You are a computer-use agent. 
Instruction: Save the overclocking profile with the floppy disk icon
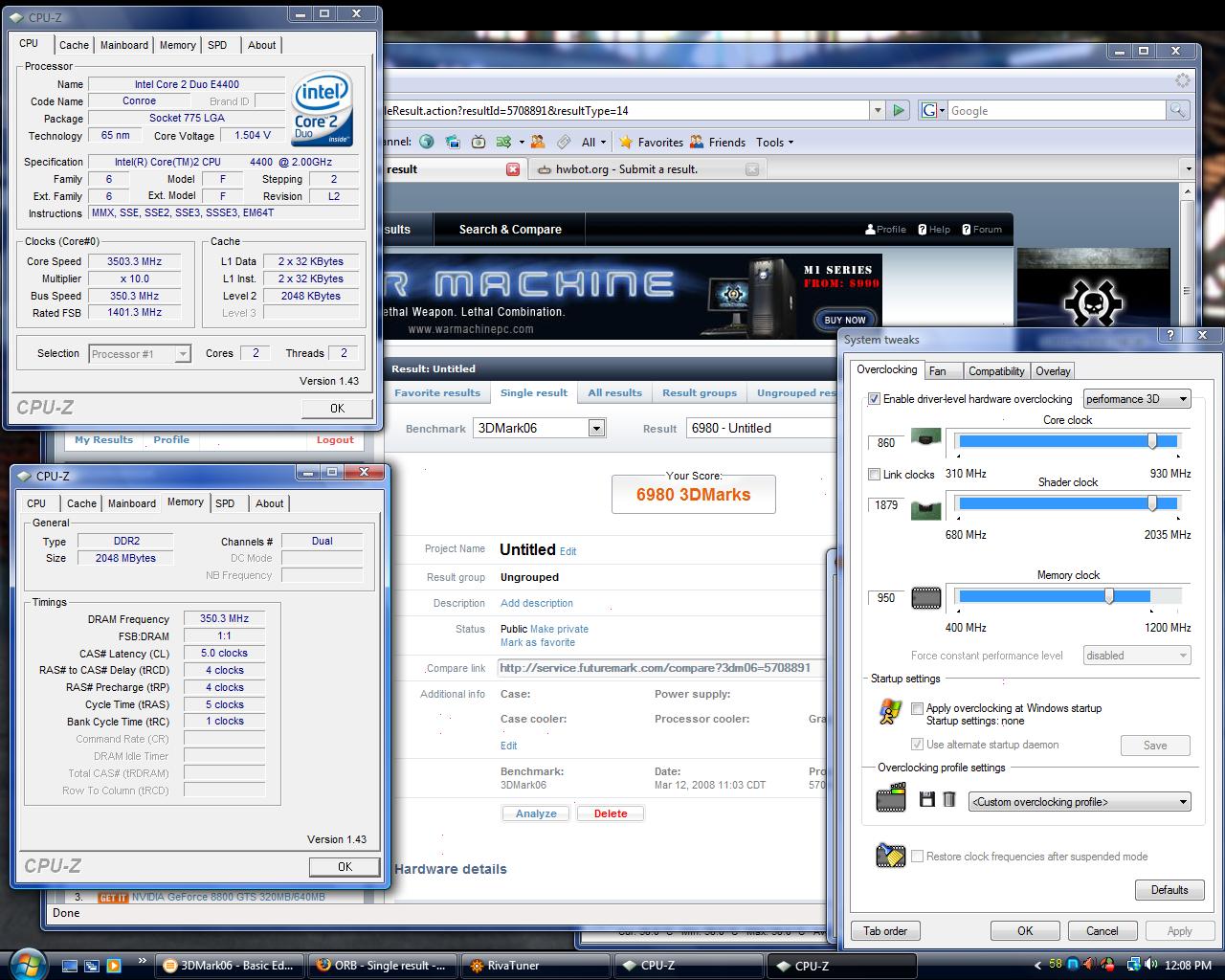click(926, 799)
